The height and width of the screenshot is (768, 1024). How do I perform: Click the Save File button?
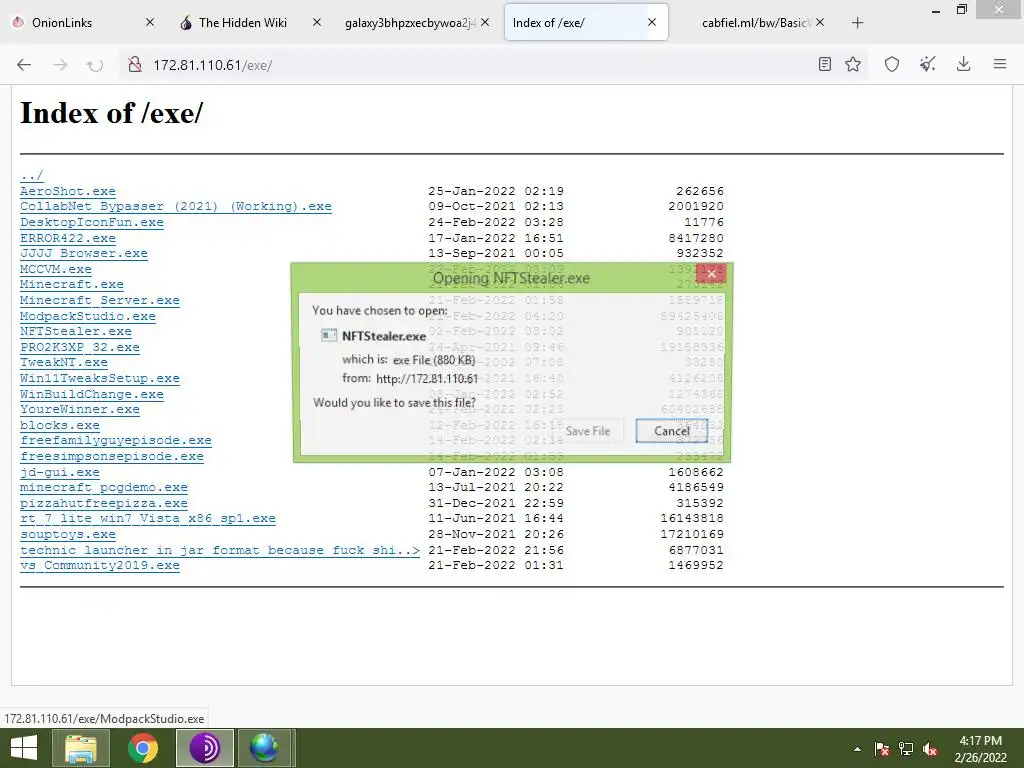[588, 431]
